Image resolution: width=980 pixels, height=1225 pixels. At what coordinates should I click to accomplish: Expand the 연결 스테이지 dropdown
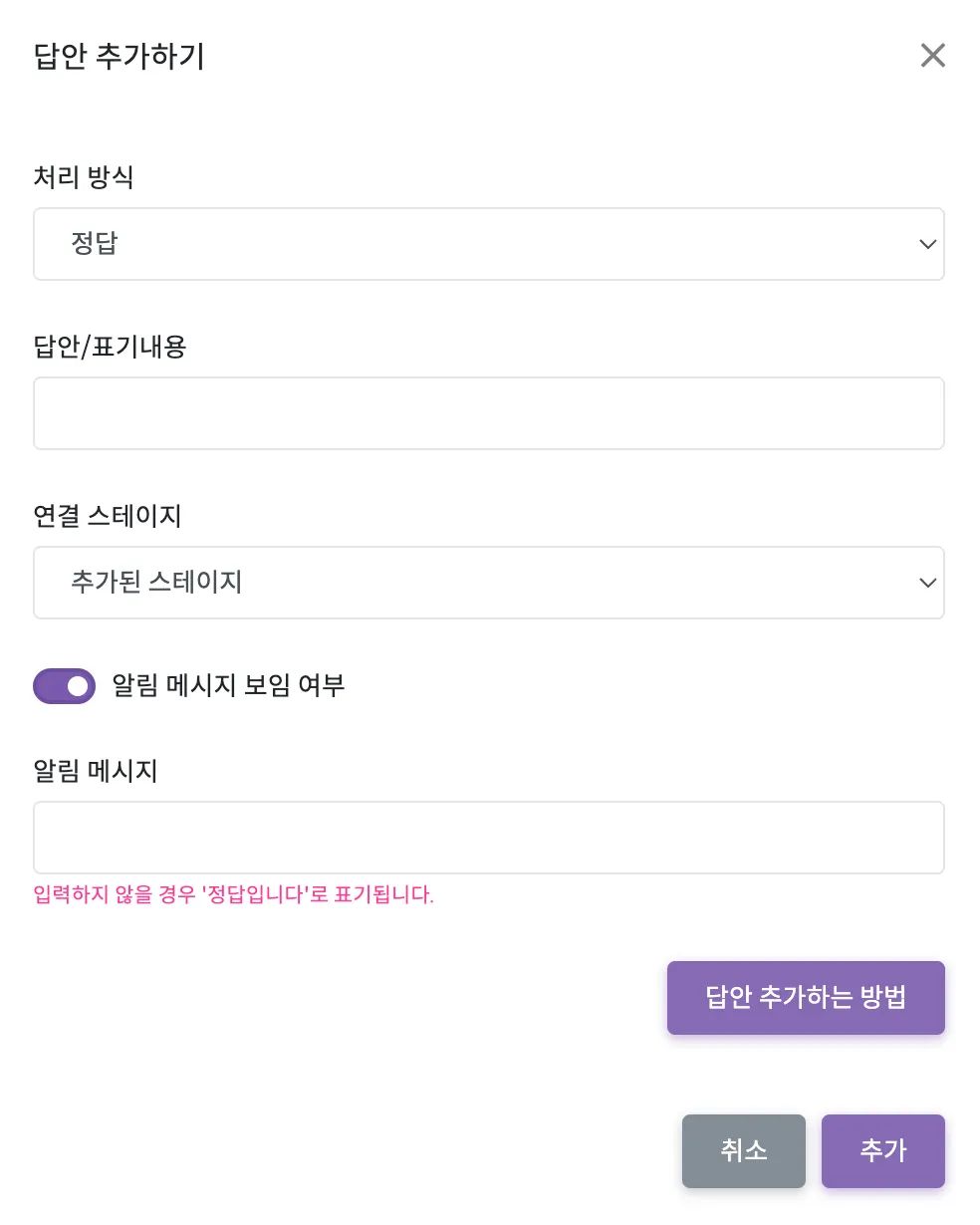(x=488, y=583)
